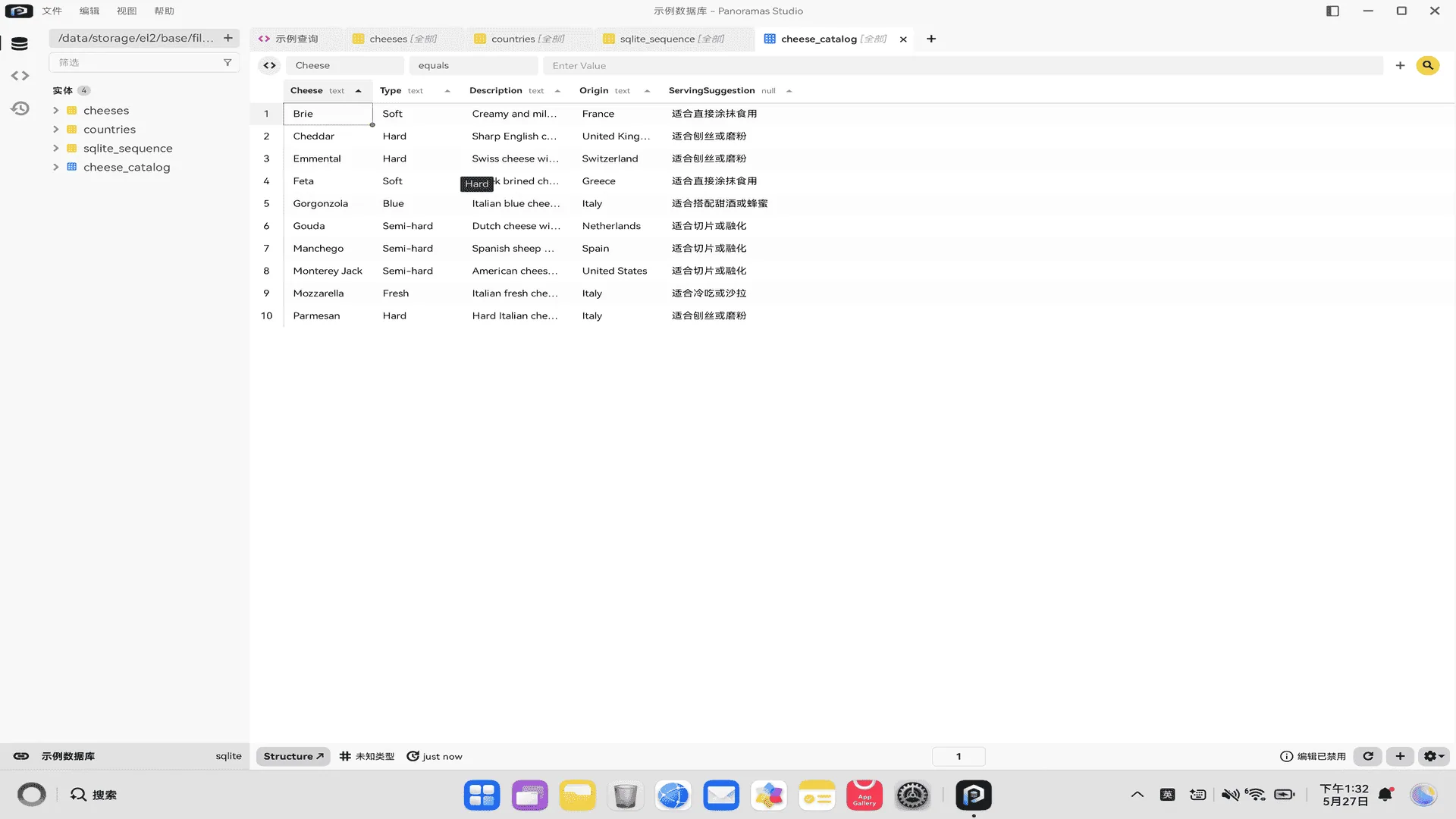Toggle the sidebar panel layout icon

[1332, 11]
